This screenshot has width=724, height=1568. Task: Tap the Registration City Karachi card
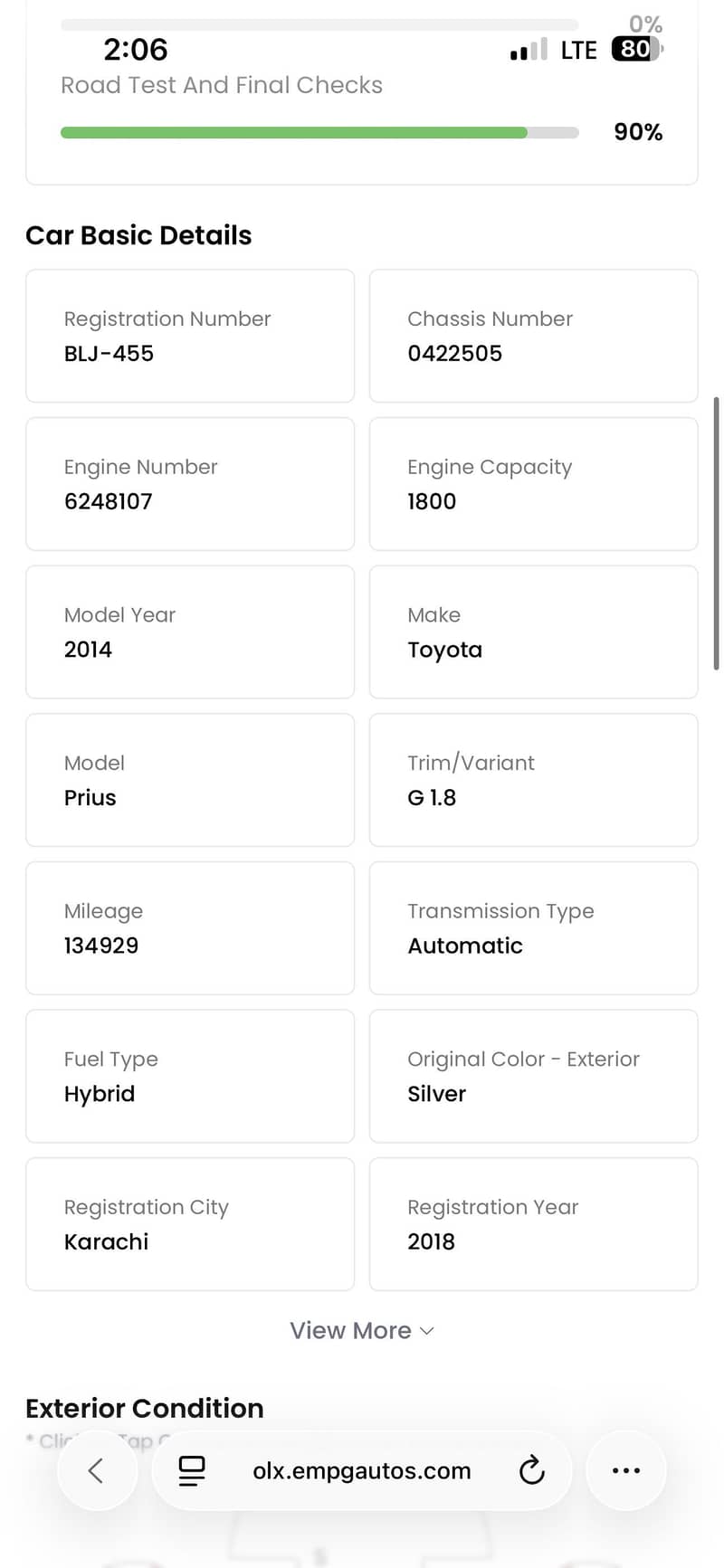click(190, 1224)
